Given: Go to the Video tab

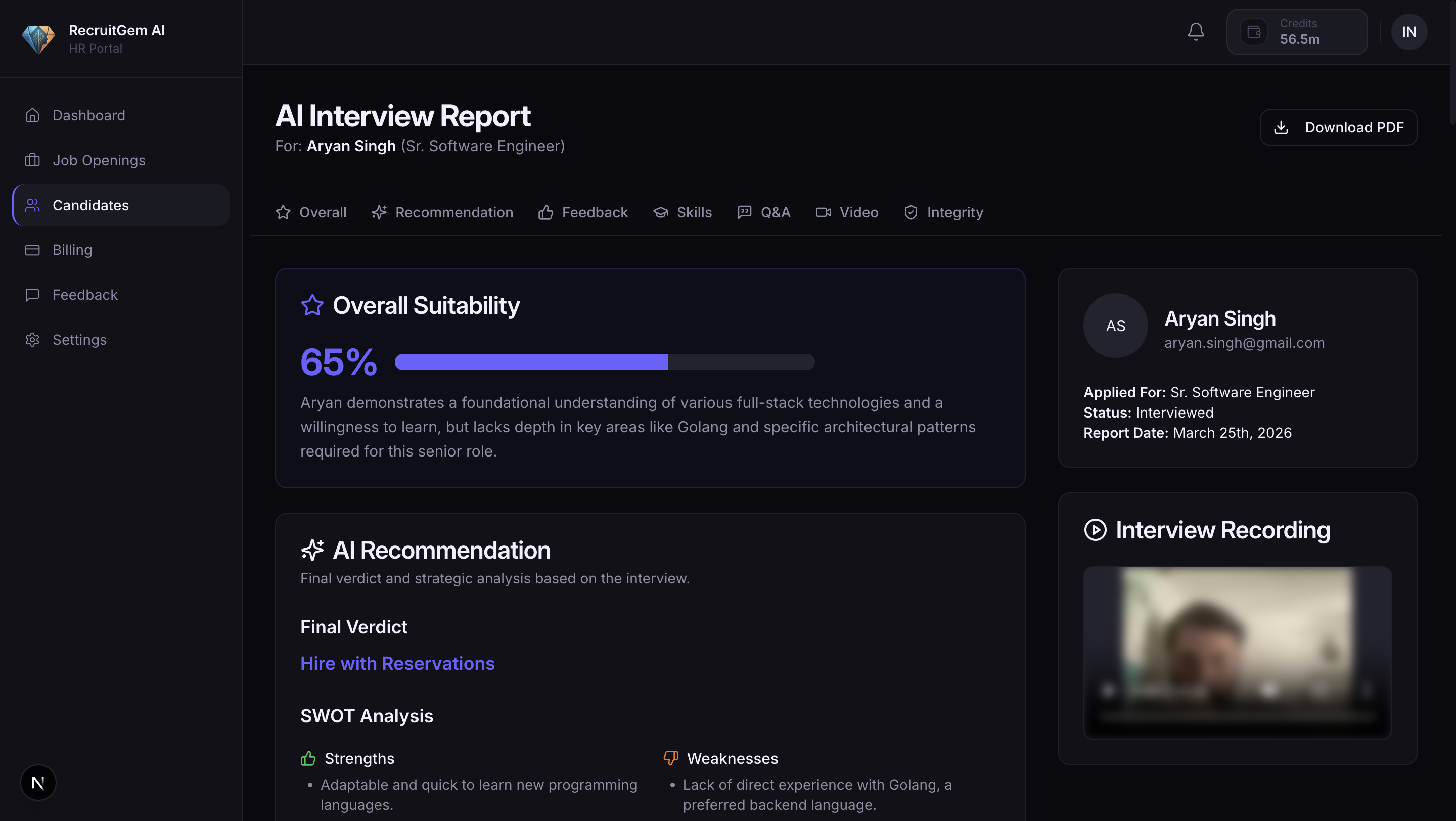Looking at the screenshot, I should pyautogui.click(x=847, y=212).
